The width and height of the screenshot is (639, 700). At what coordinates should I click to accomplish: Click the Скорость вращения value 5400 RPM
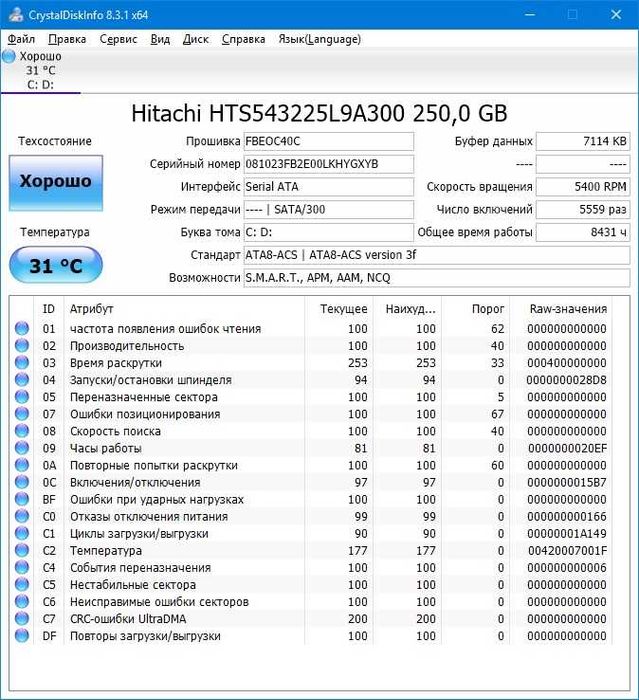583,187
